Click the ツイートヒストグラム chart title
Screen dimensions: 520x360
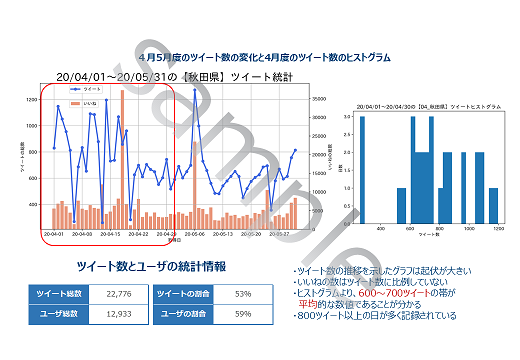tap(429, 107)
